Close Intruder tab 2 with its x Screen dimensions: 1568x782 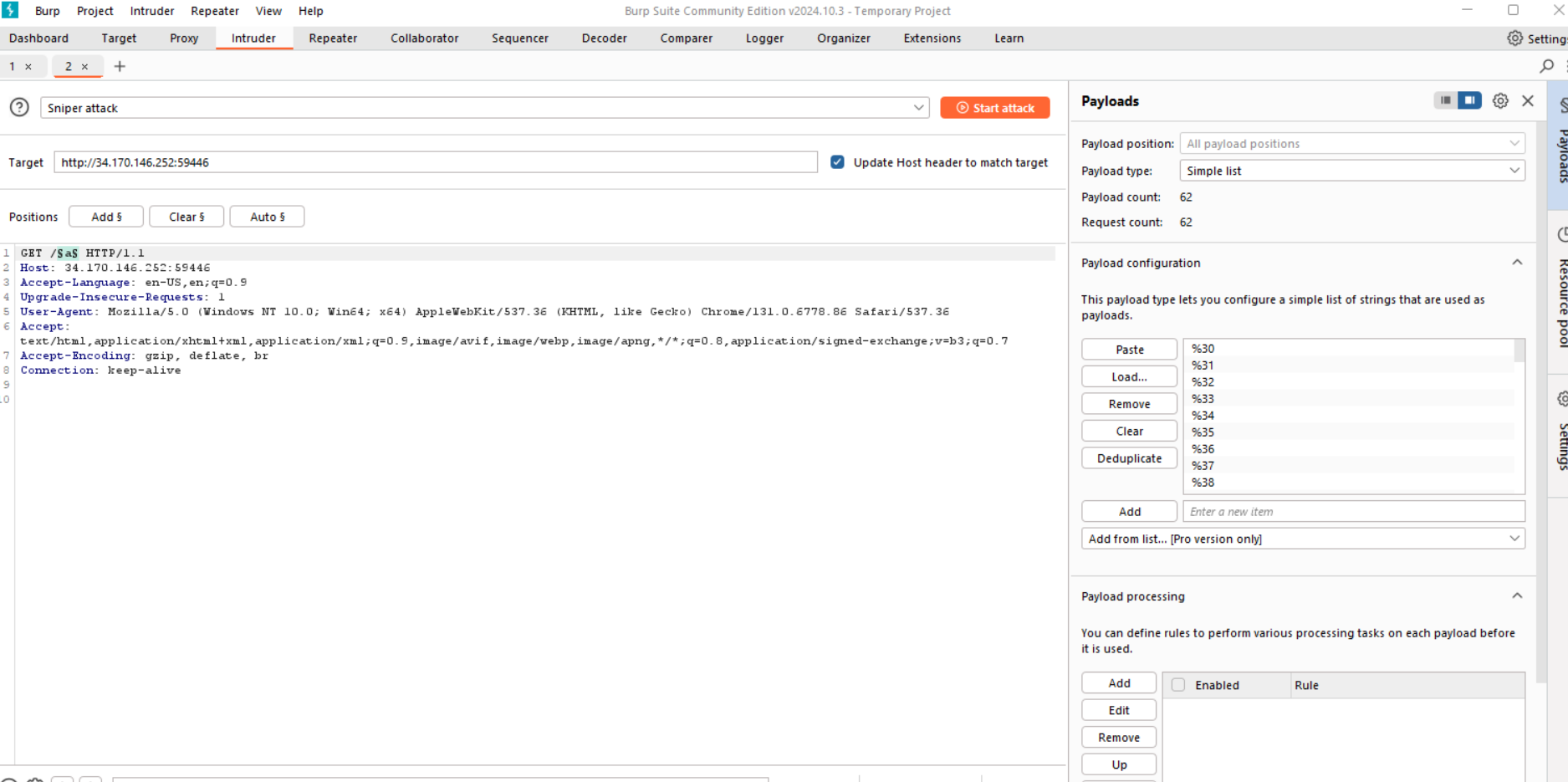click(84, 67)
